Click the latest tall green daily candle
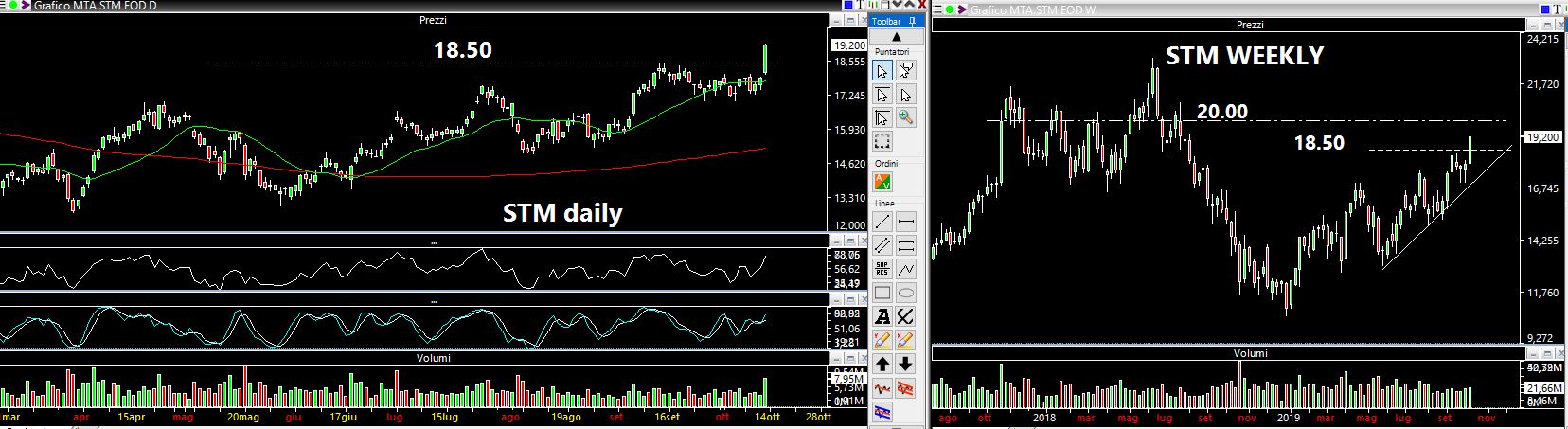The image size is (1568, 429). [765, 58]
